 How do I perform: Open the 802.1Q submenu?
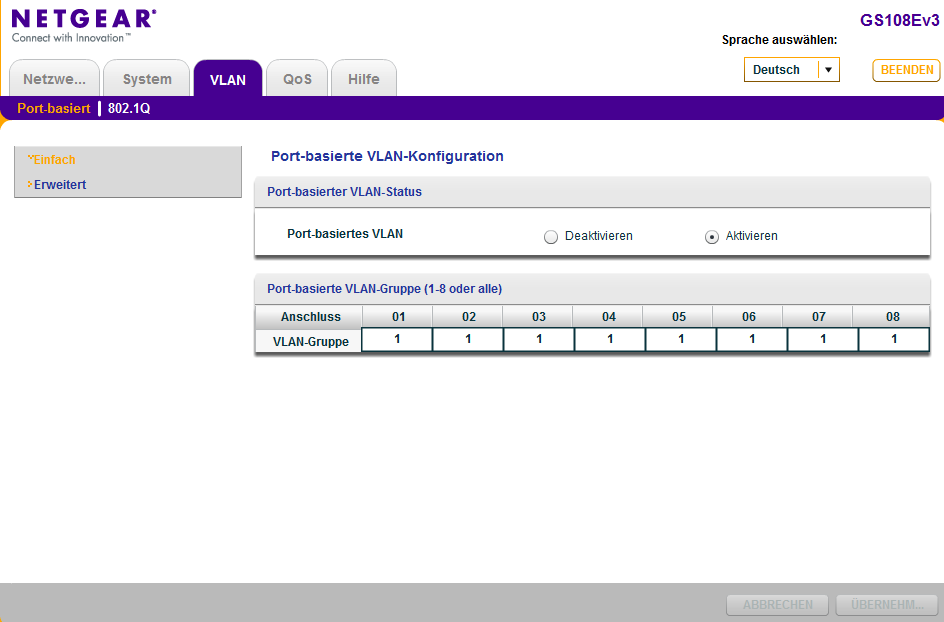[x=129, y=108]
